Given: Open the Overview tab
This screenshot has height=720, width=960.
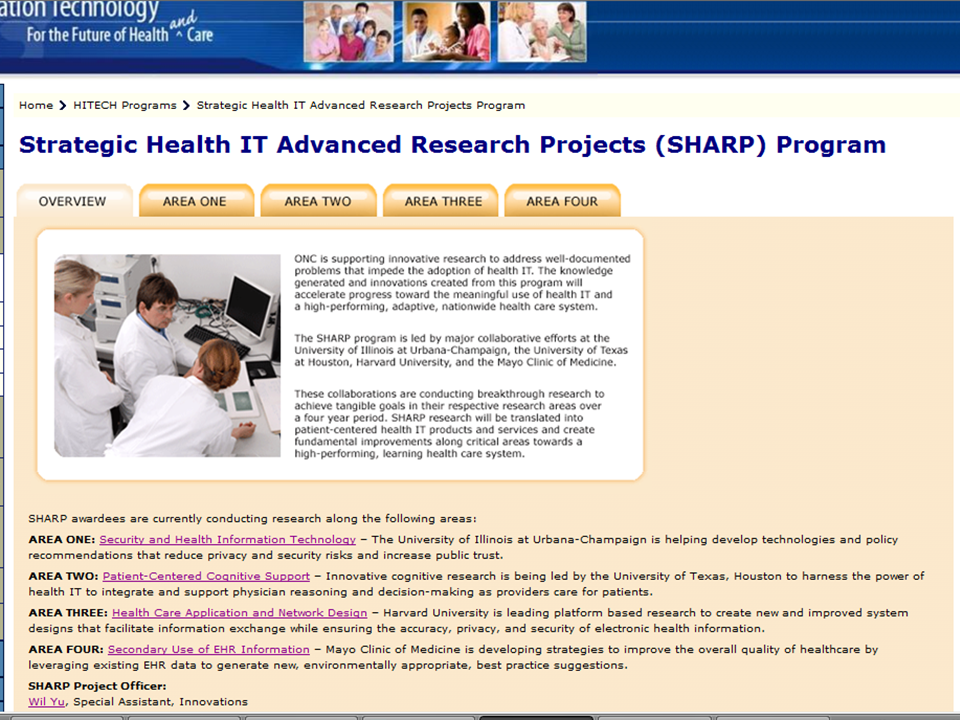Looking at the screenshot, I should coord(74,201).
